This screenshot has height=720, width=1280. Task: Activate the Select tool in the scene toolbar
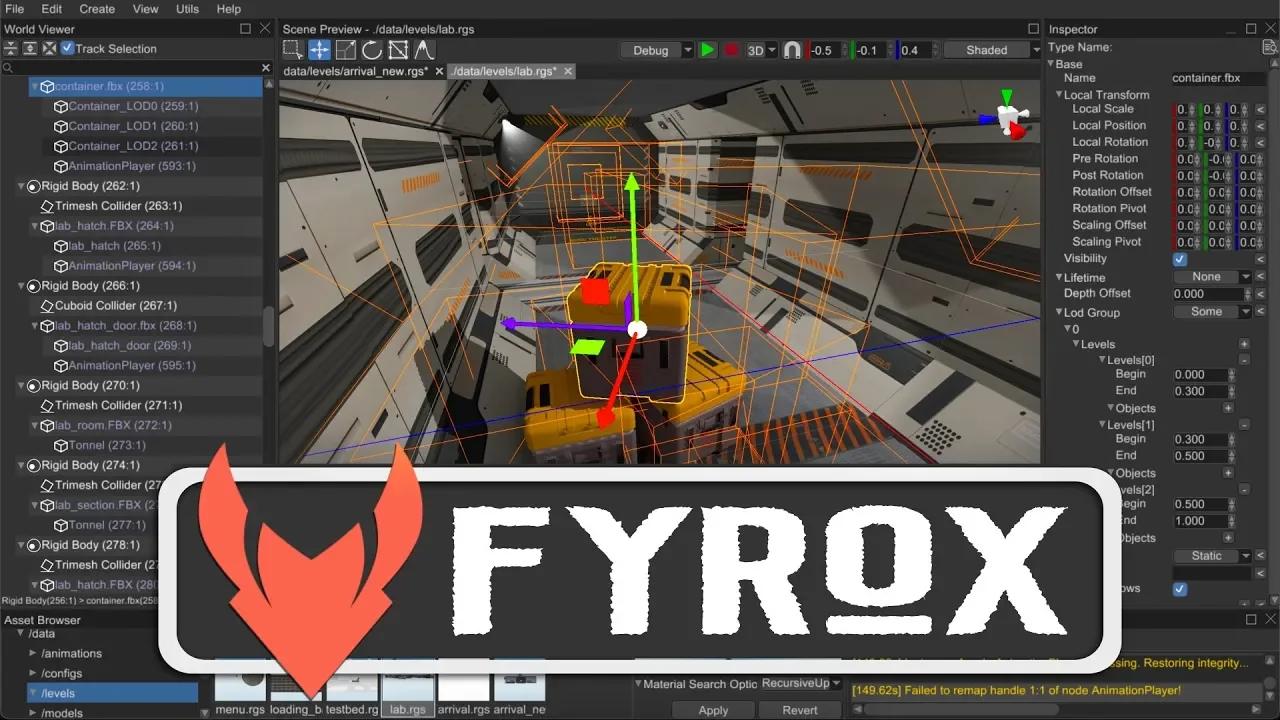tap(293, 49)
